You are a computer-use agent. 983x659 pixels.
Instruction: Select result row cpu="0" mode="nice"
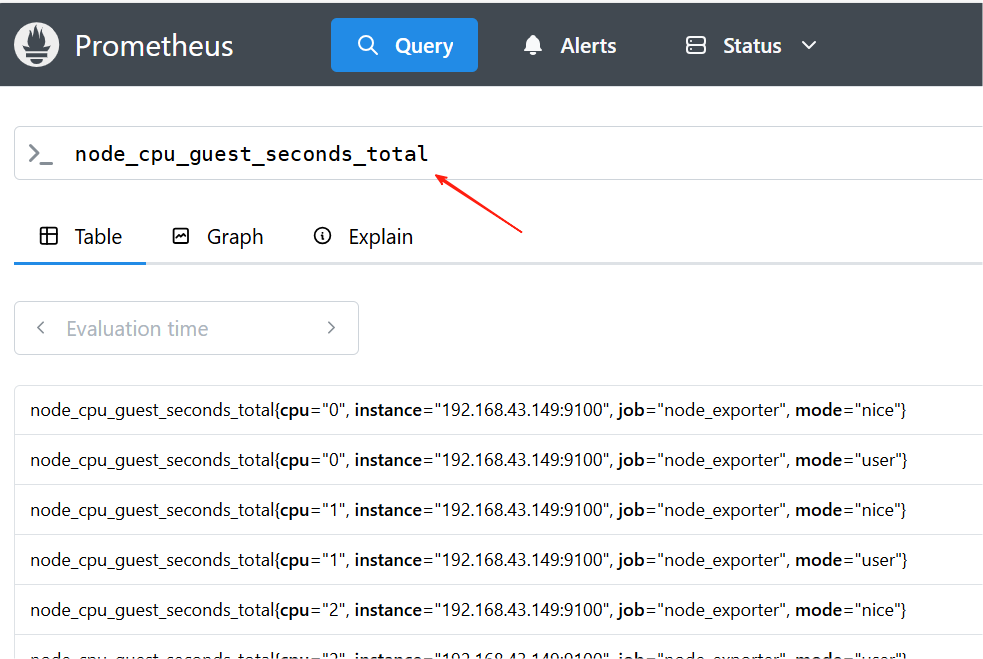(498, 410)
